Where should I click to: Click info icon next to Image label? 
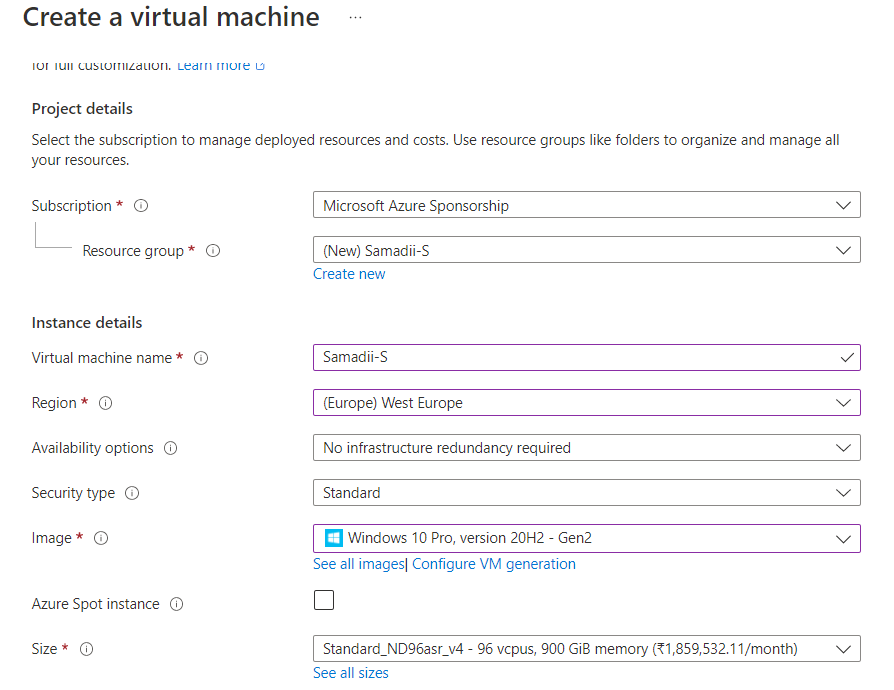(x=100, y=538)
